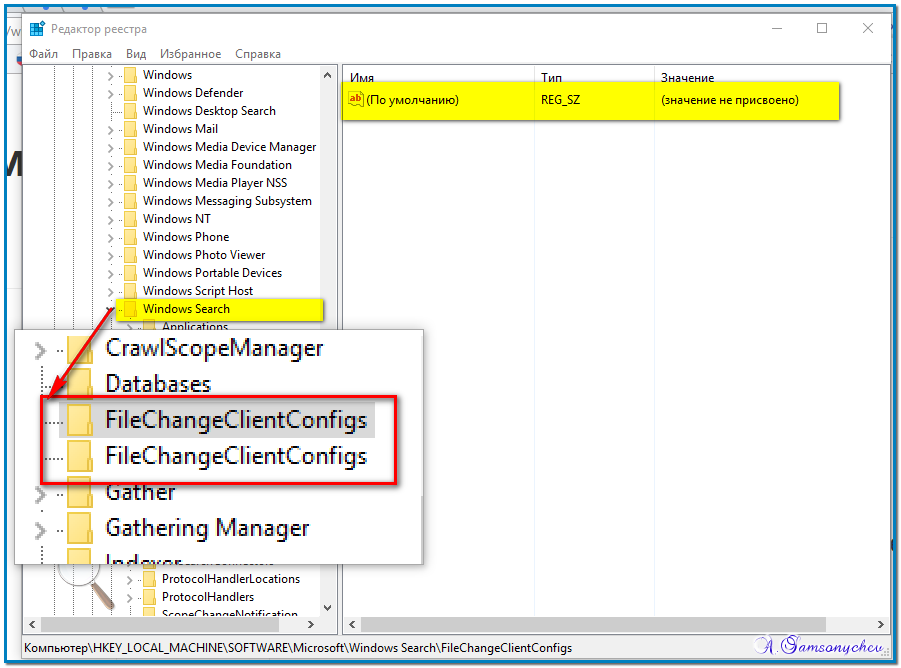Click the Значение column header
901x668 pixels.
[x=687, y=78]
